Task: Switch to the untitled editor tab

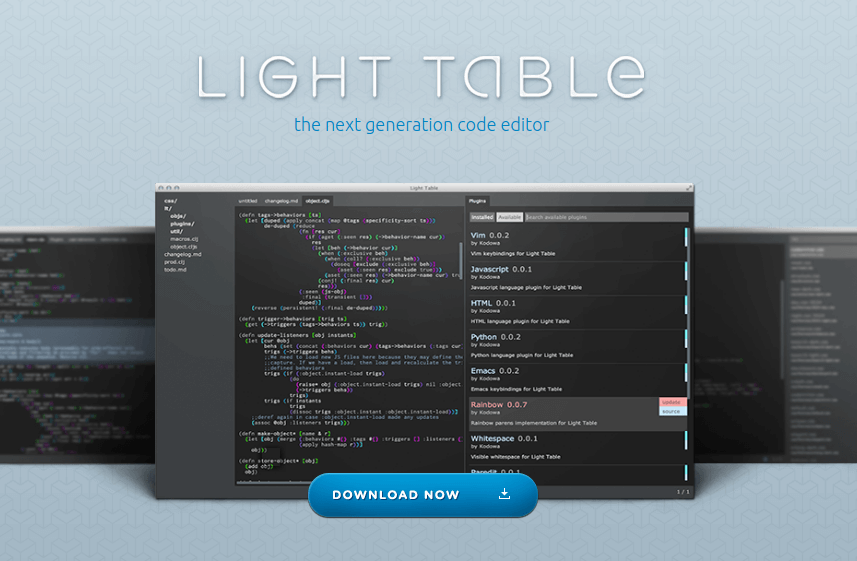Action: (x=248, y=201)
